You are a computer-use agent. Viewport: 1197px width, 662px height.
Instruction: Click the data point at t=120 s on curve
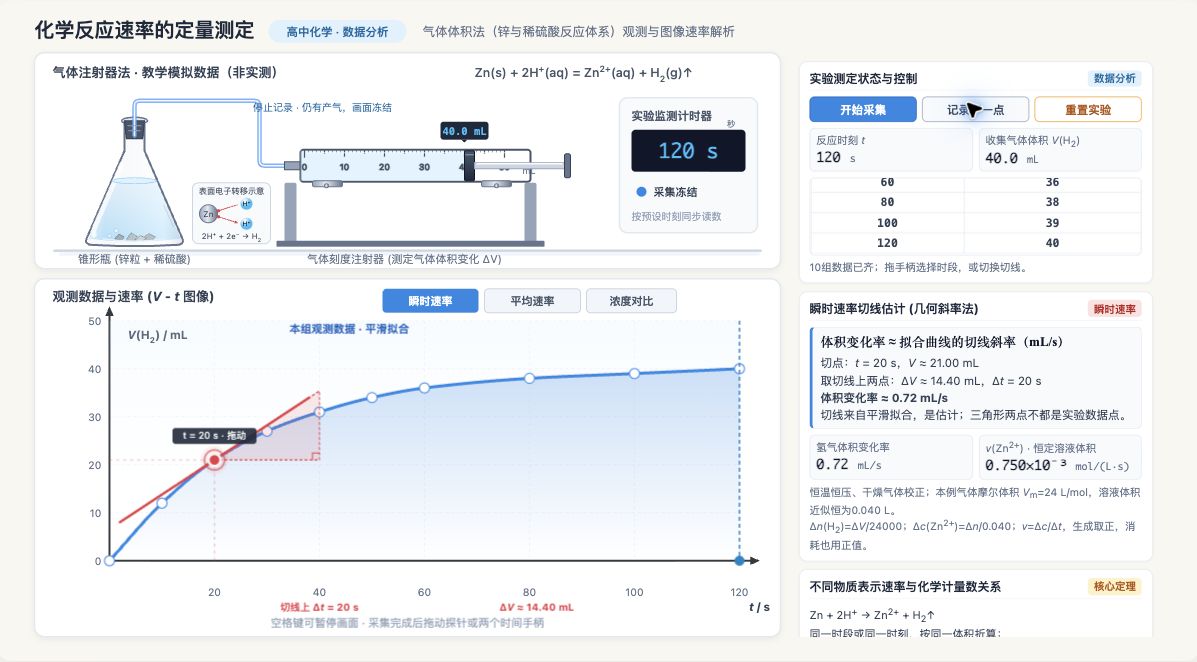tap(739, 369)
